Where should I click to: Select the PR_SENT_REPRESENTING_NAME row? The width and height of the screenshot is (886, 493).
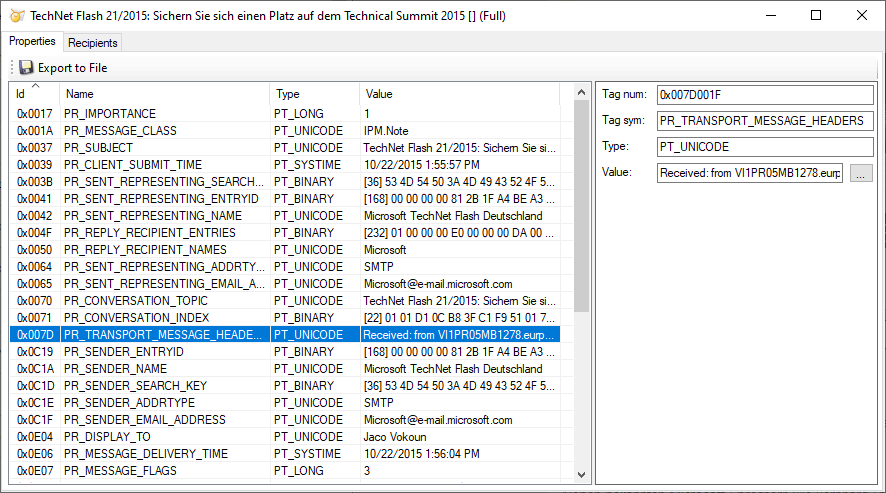pos(285,215)
